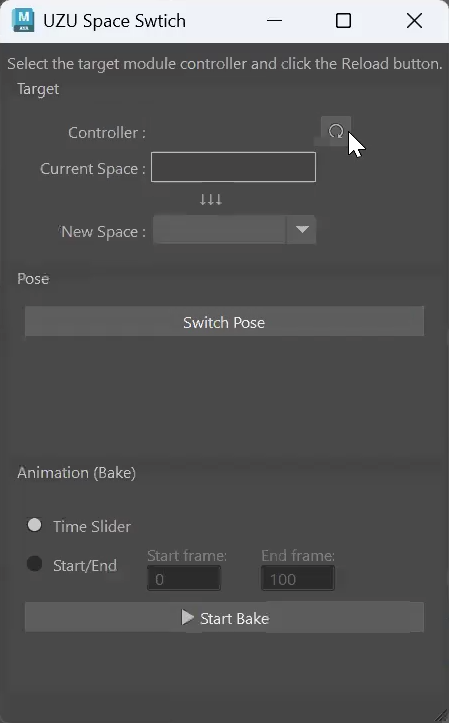This screenshot has width=449, height=723.
Task: Click the Reload controller icon button
Action: [x=336, y=131]
